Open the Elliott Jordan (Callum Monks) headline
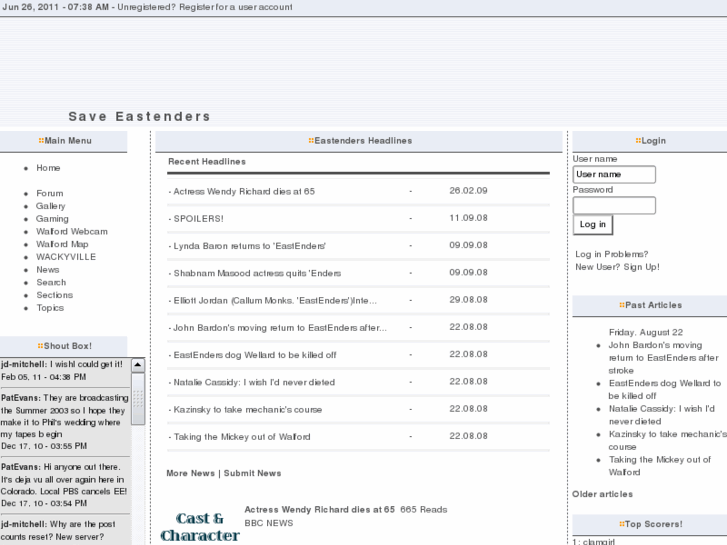The width and height of the screenshot is (727, 545). pos(275,301)
